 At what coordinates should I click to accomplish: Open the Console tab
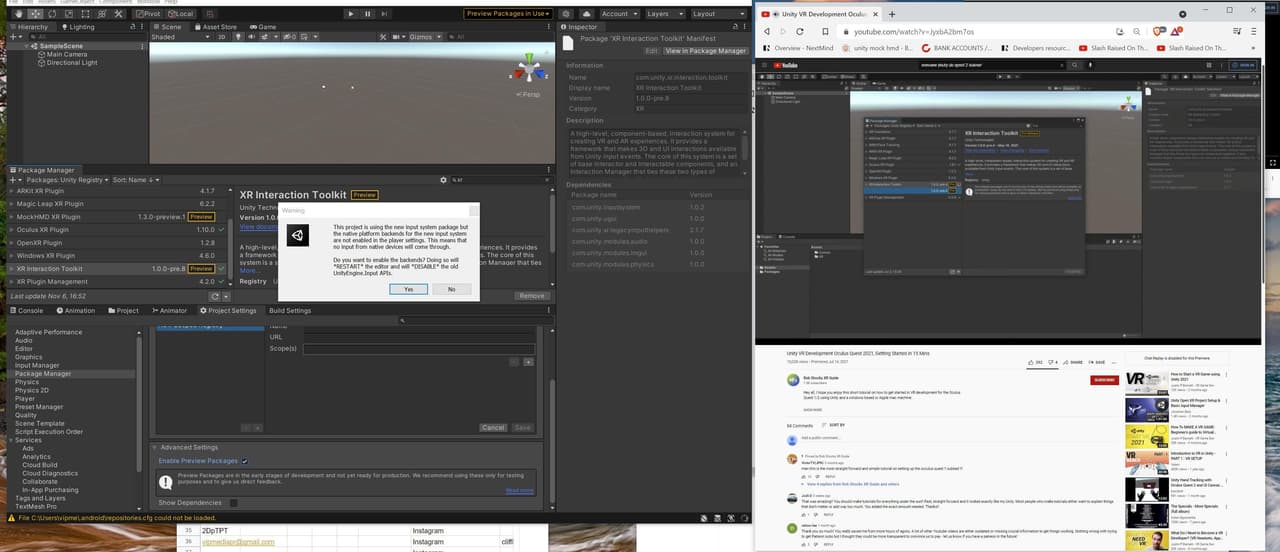[x=26, y=311]
